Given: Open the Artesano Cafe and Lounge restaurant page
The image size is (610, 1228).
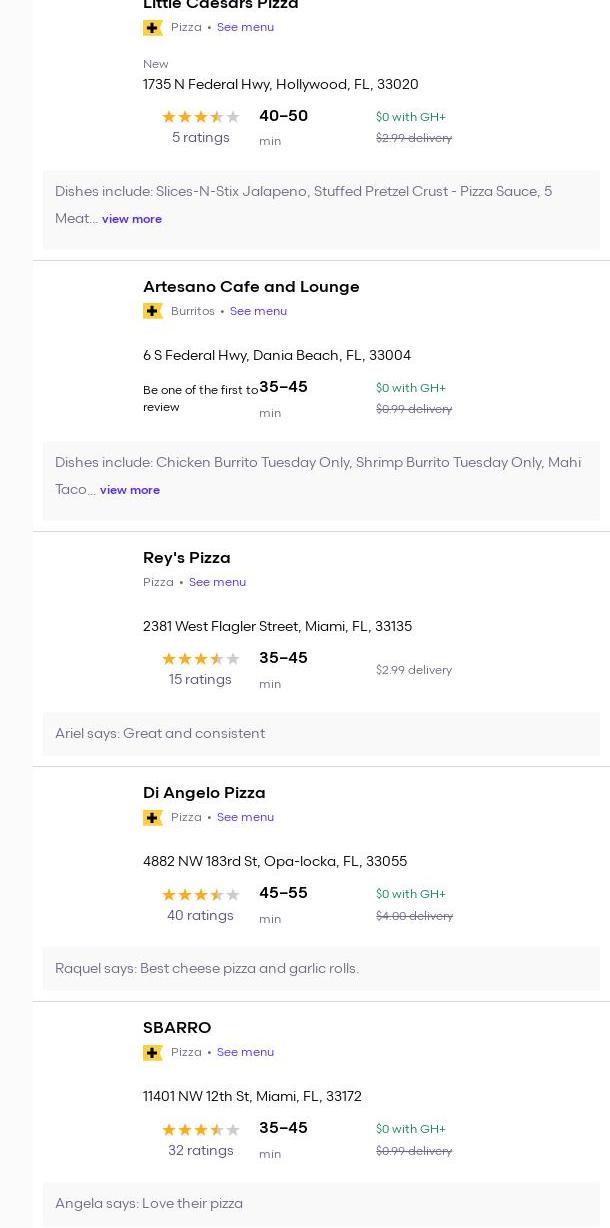Looking at the screenshot, I should click(251, 287).
